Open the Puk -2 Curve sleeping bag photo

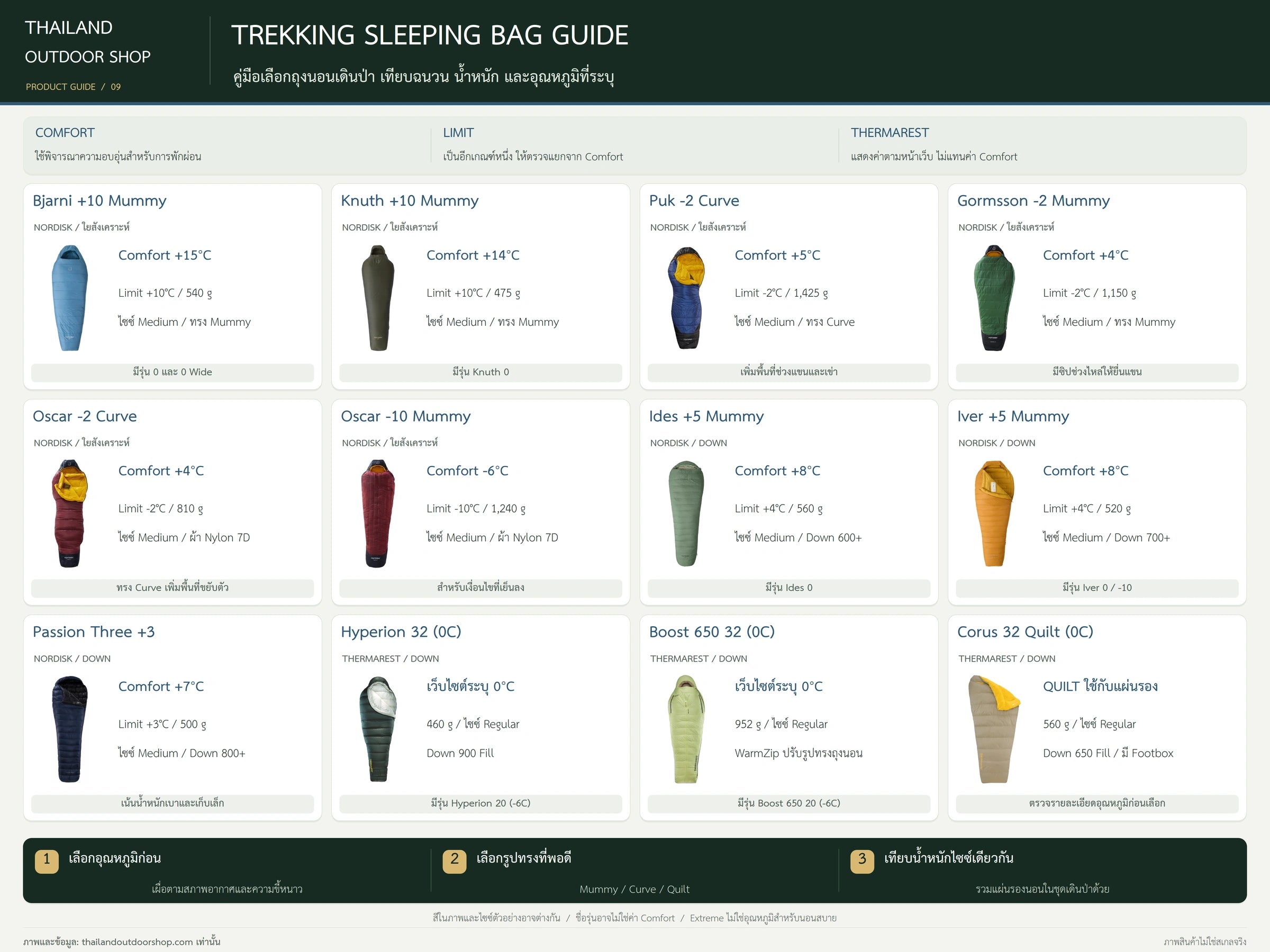687,298
